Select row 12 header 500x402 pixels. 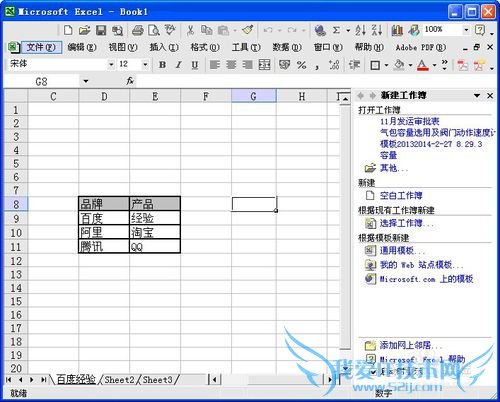(16, 261)
